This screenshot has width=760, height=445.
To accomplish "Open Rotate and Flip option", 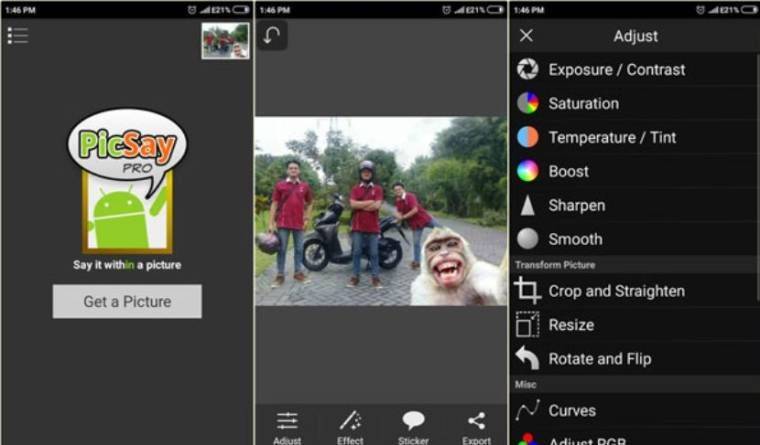I will click(x=599, y=359).
